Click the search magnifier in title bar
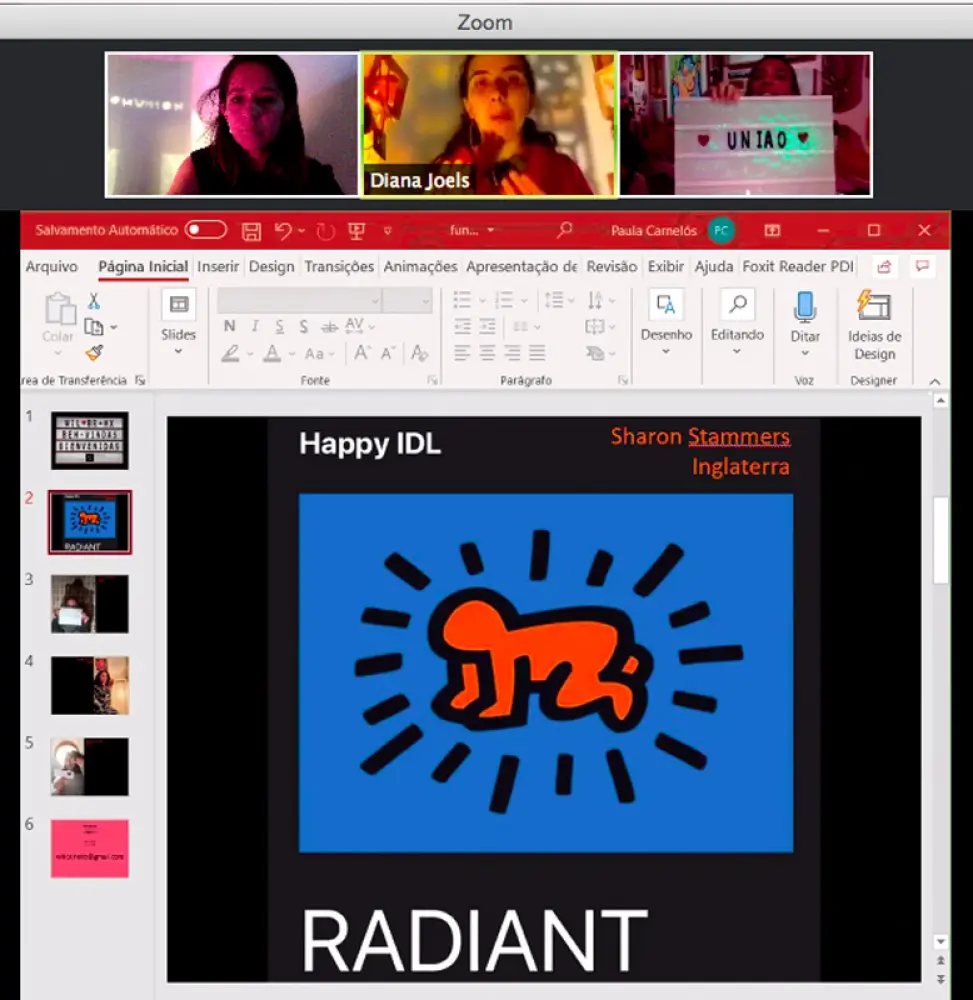The width and height of the screenshot is (973, 1000). click(564, 230)
